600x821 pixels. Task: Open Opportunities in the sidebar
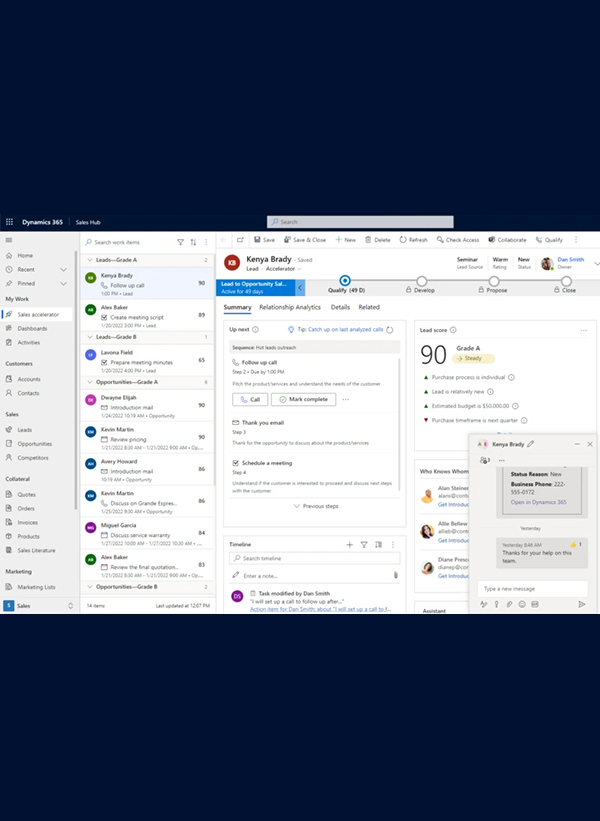tap(37, 444)
